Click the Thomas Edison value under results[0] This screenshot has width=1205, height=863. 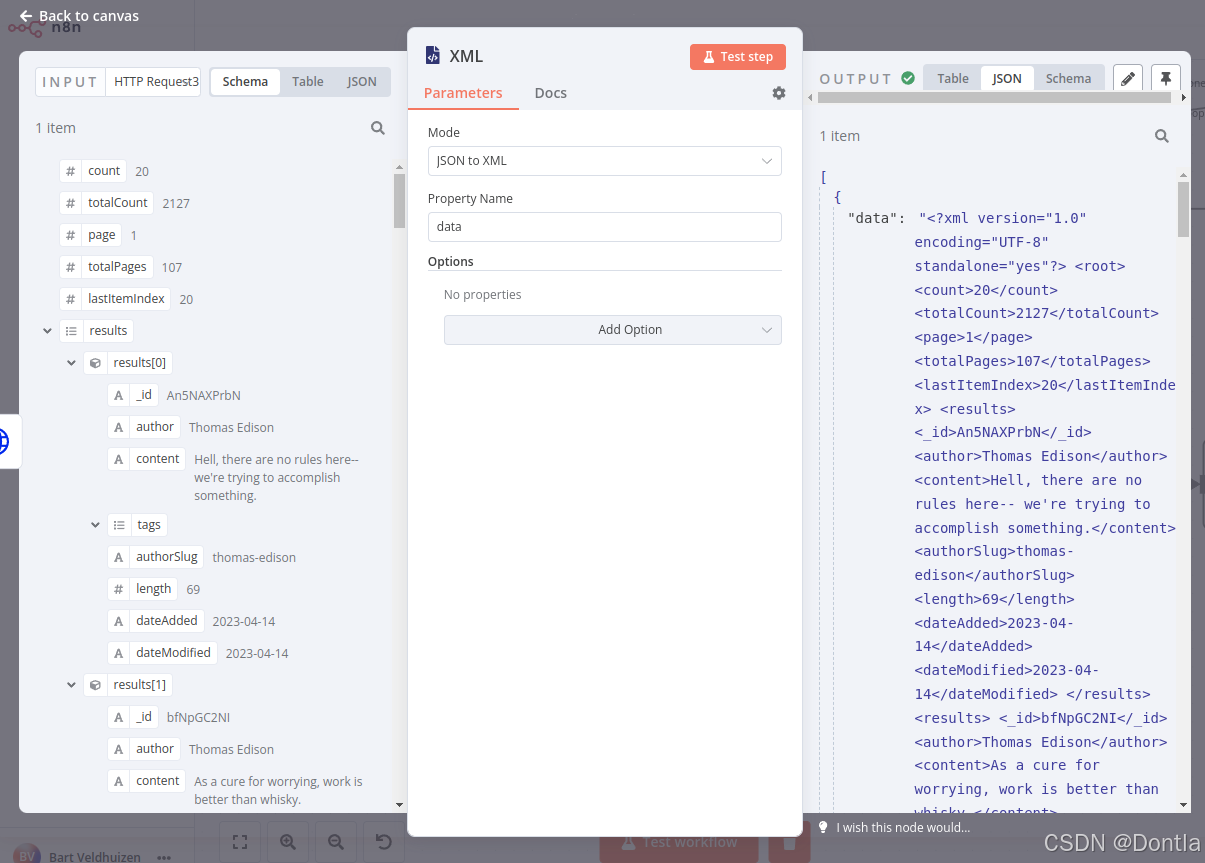pyautogui.click(x=231, y=427)
